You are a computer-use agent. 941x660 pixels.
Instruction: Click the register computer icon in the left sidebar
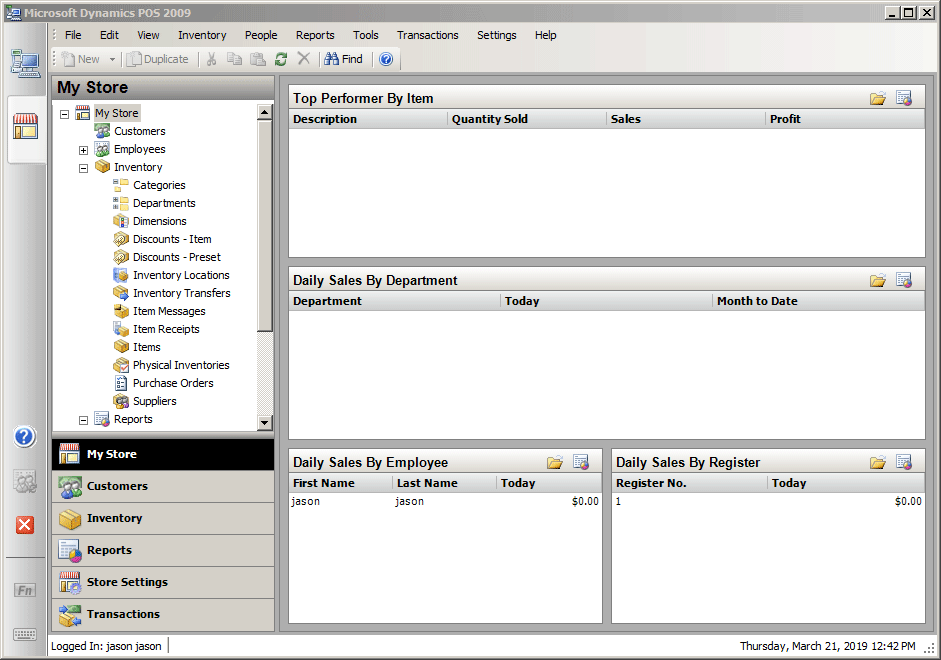pyautogui.click(x=25, y=64)
